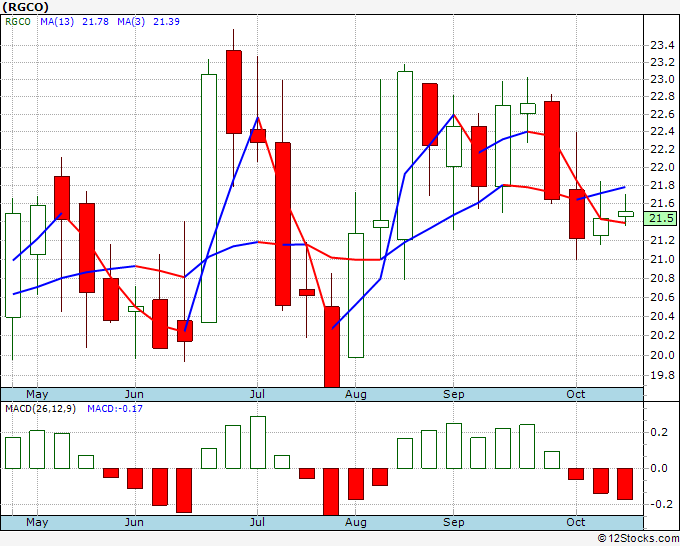680x546 pixels.
Task: Click the highlighted 21.5 current price tag
Action: tap(660, 218)
